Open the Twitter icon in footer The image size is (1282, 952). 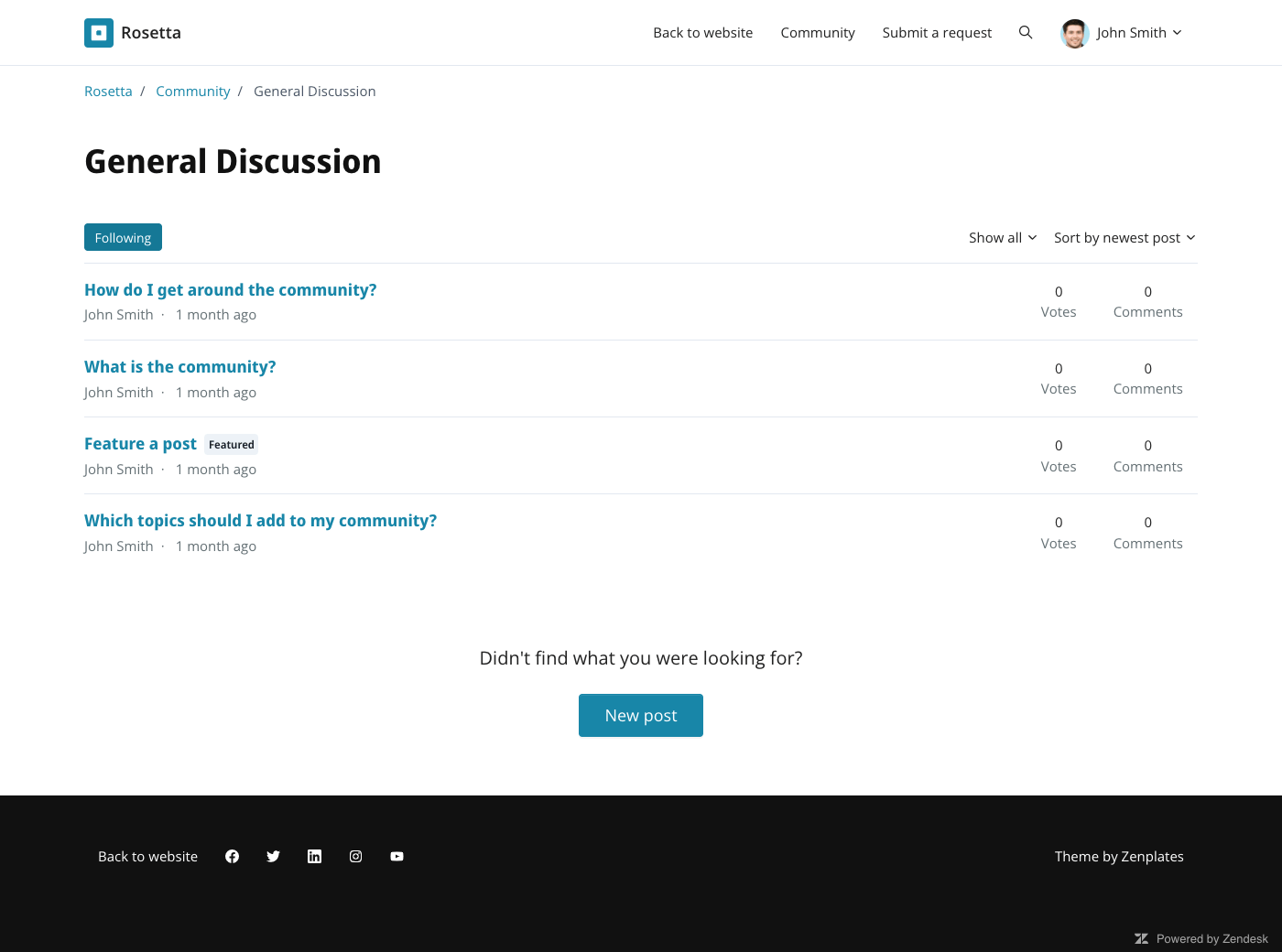tap(273, 857)
